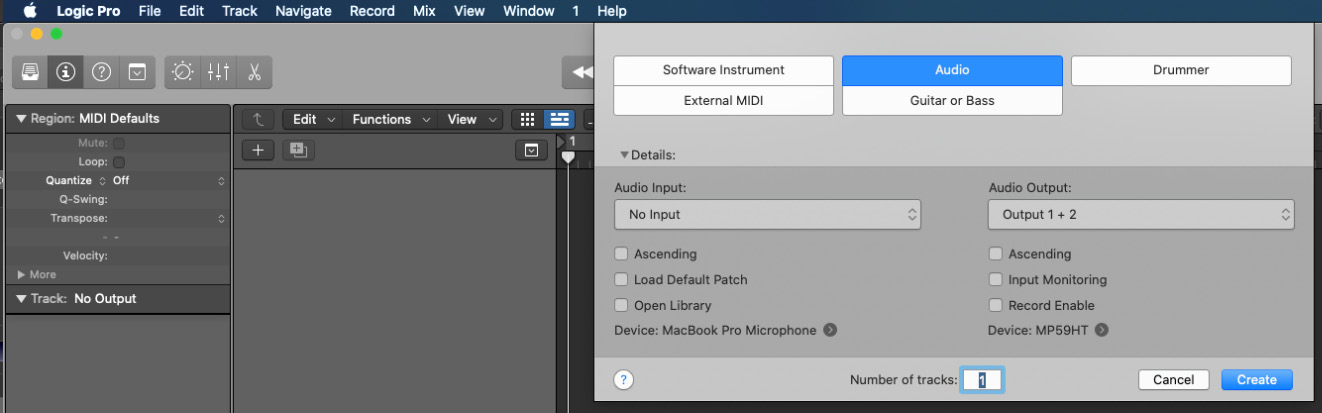The width and height of the screenshot is (1322, 413).
Task: Select Guitar or Bass track type
Action: tap(952, 101)
